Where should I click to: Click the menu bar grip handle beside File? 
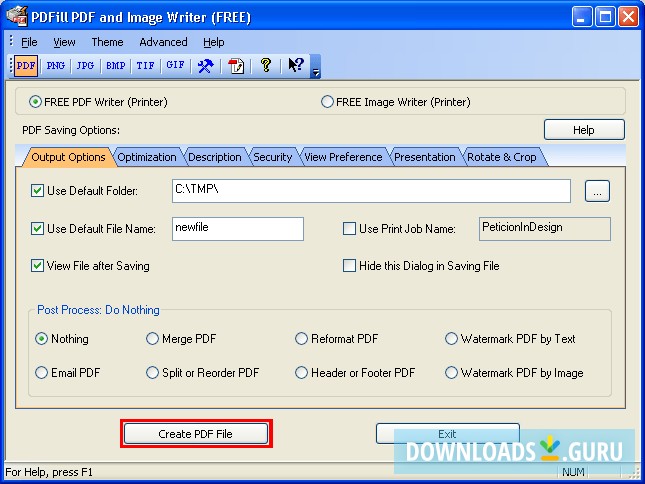[11, 41]
